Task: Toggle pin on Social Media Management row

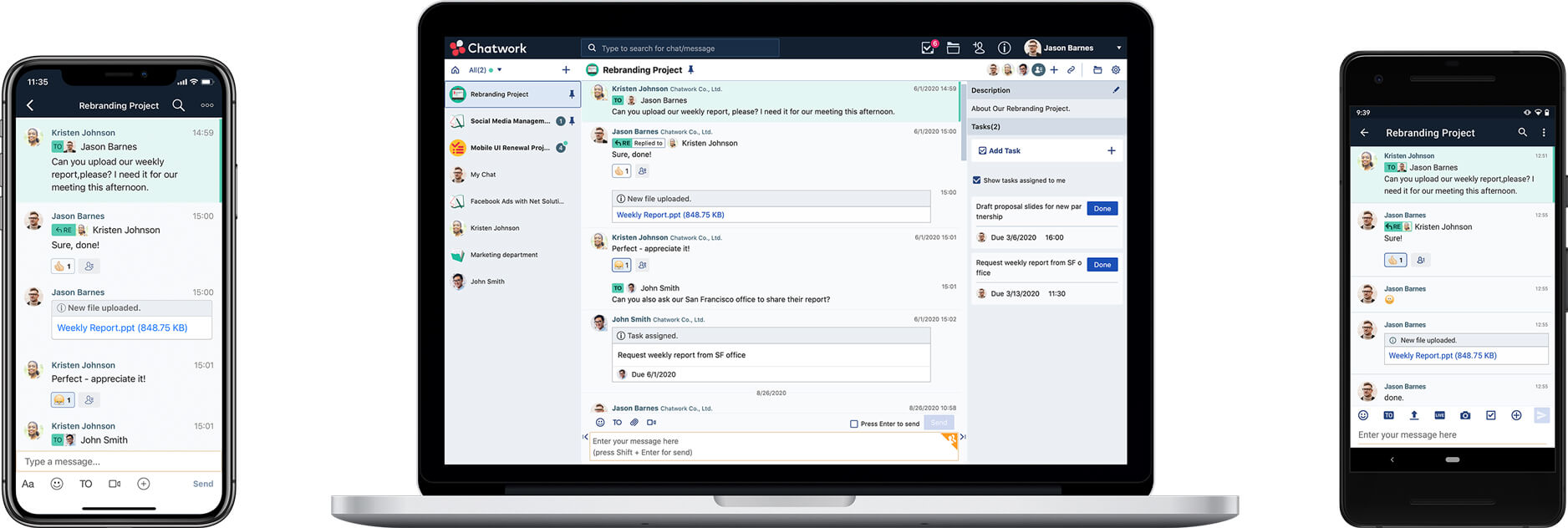Action: tap(572, 121)
